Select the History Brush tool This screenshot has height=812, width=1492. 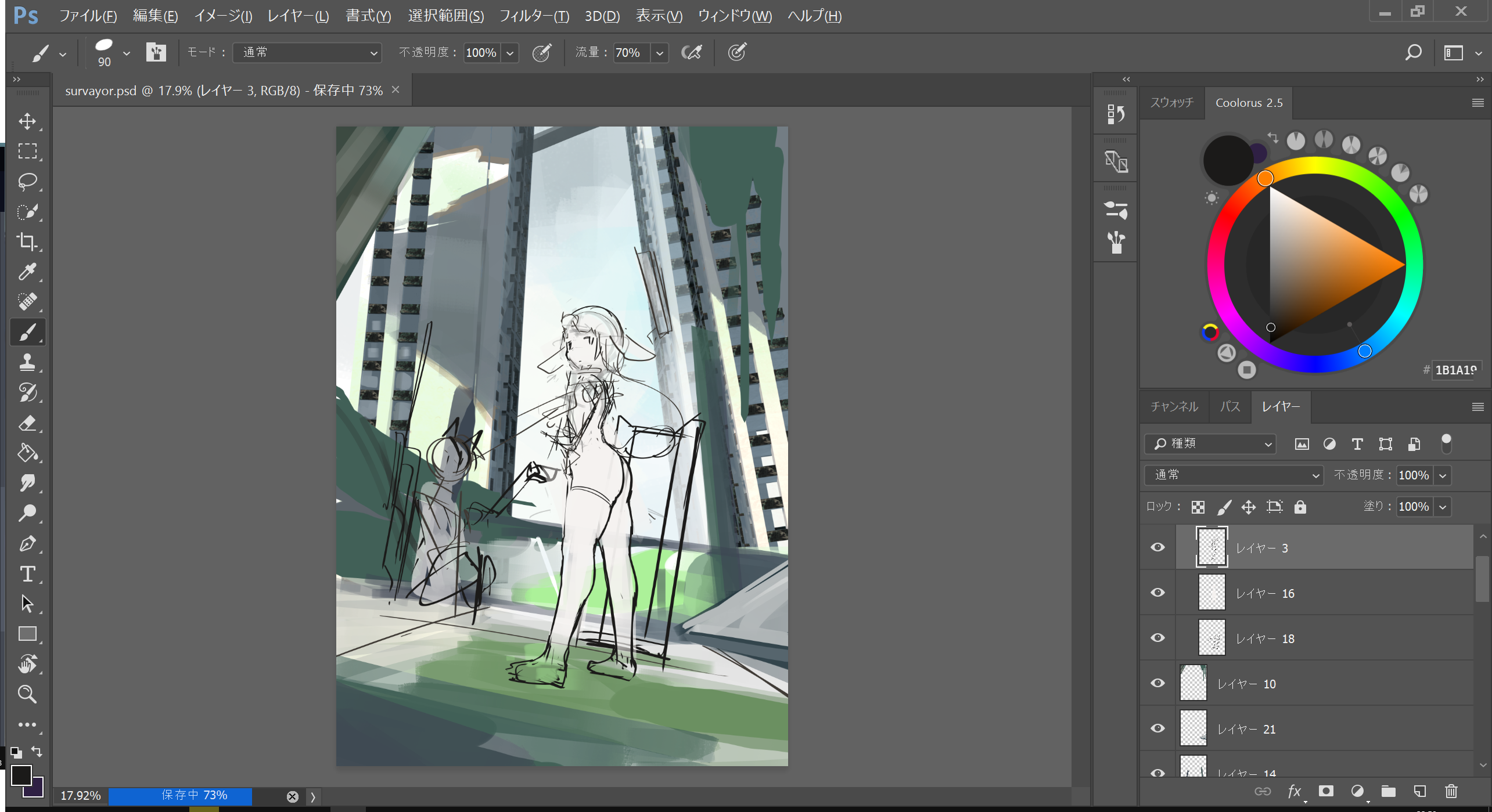tap(27, 392)
